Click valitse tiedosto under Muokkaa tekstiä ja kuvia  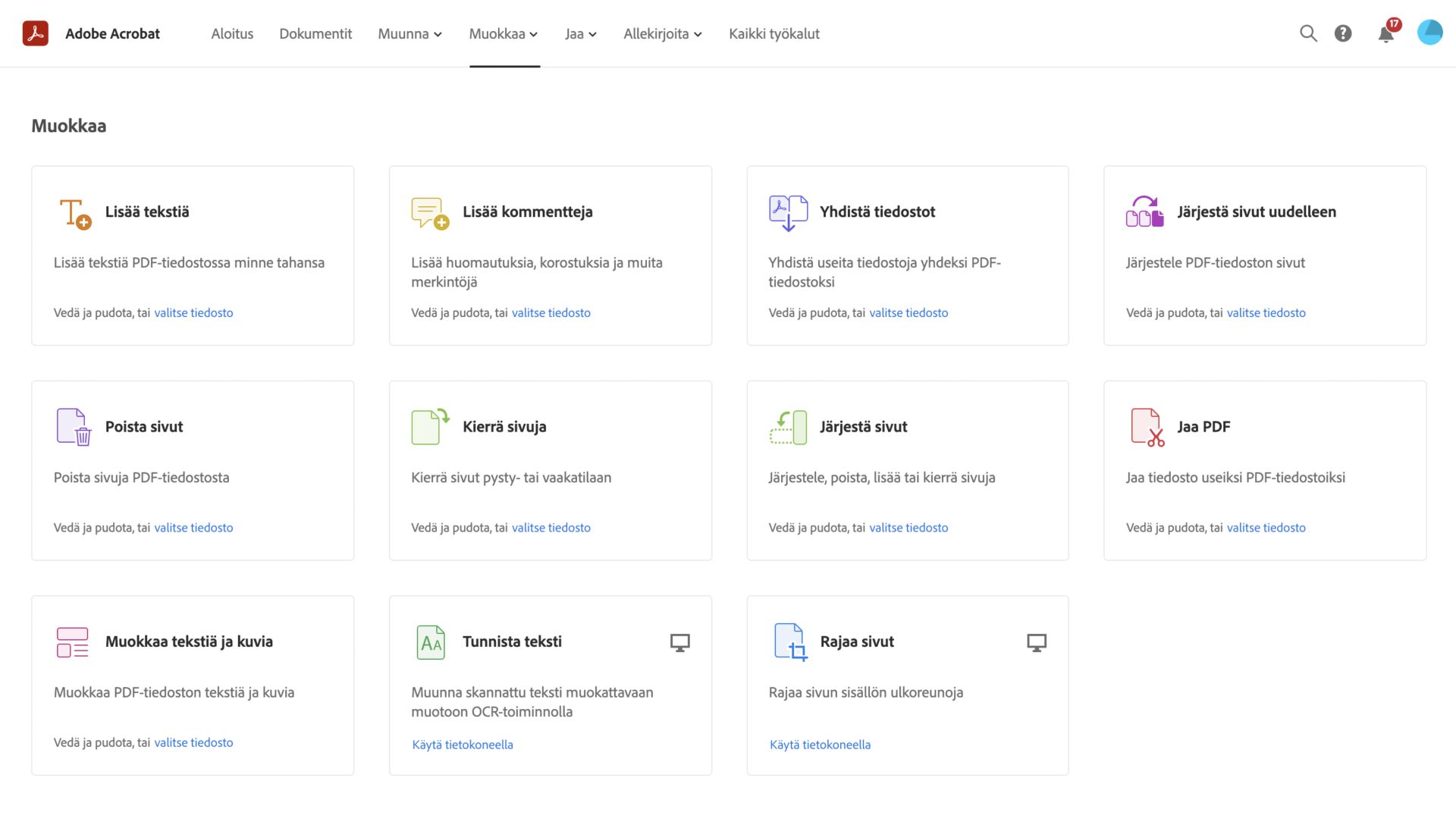tap(193, 742)
